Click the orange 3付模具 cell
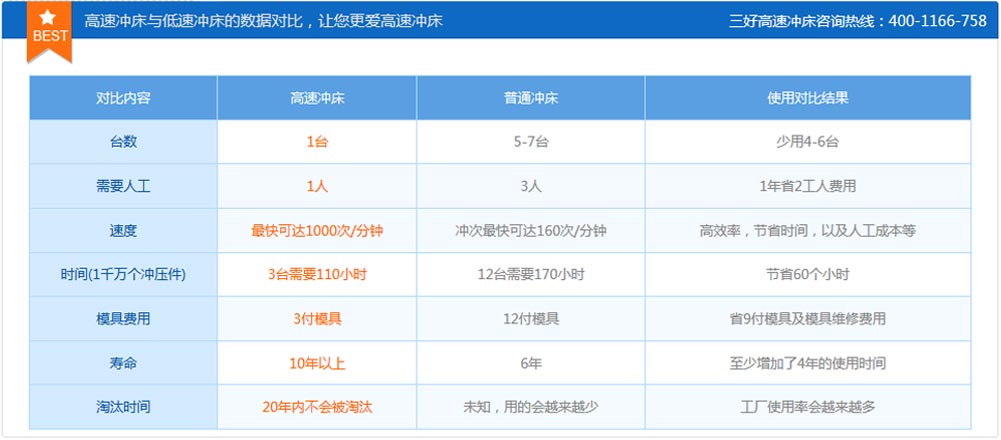The image size is (1001, 440). pos(317,319)
